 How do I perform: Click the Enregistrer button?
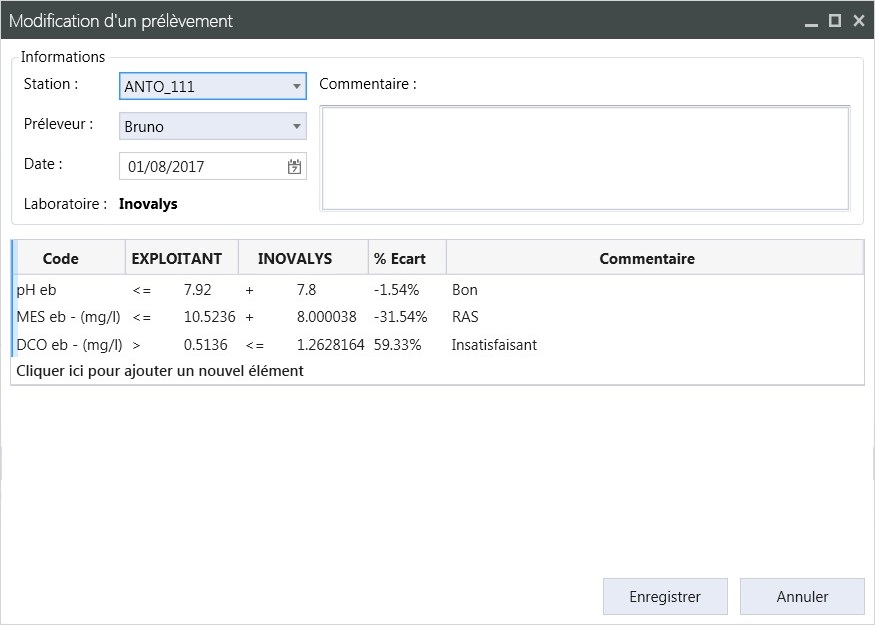point(665,597)
